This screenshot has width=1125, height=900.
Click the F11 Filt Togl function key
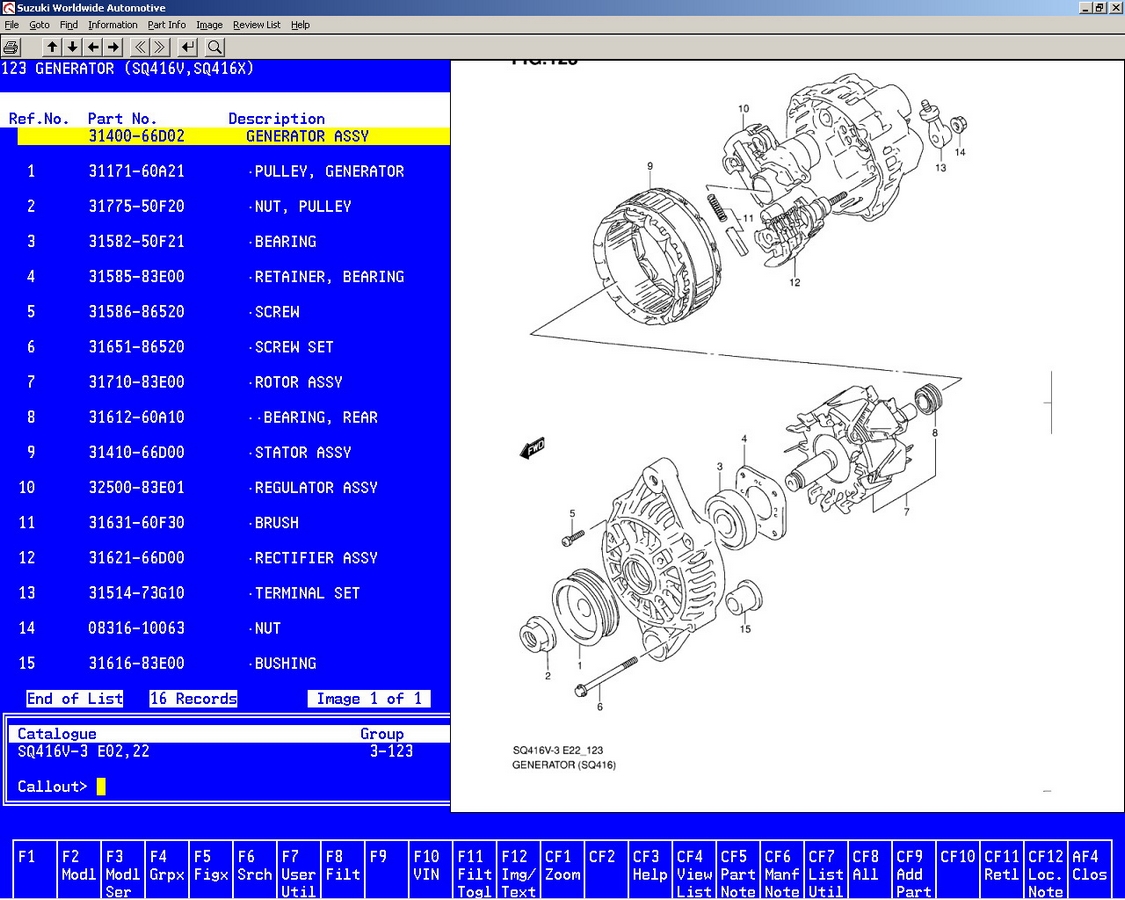click(474, 869)
